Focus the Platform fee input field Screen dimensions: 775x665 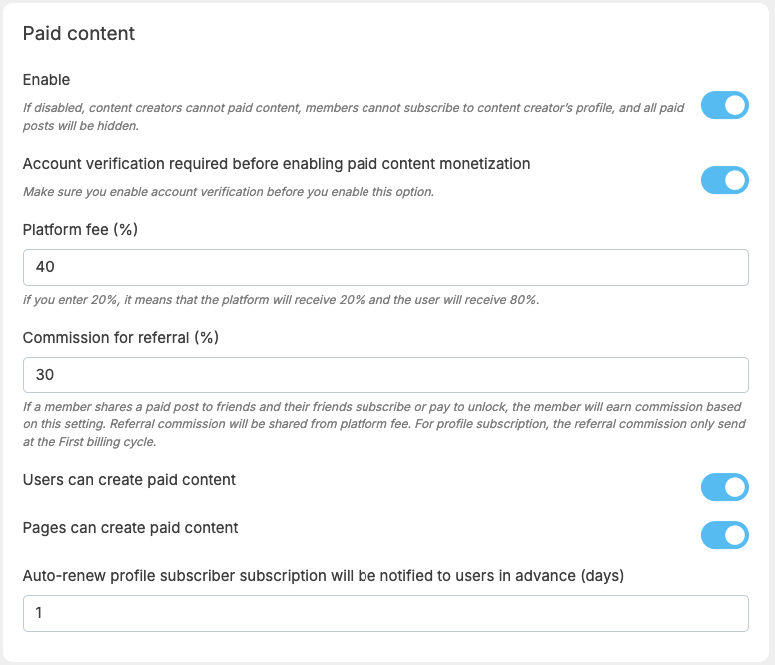click(386, 267)
